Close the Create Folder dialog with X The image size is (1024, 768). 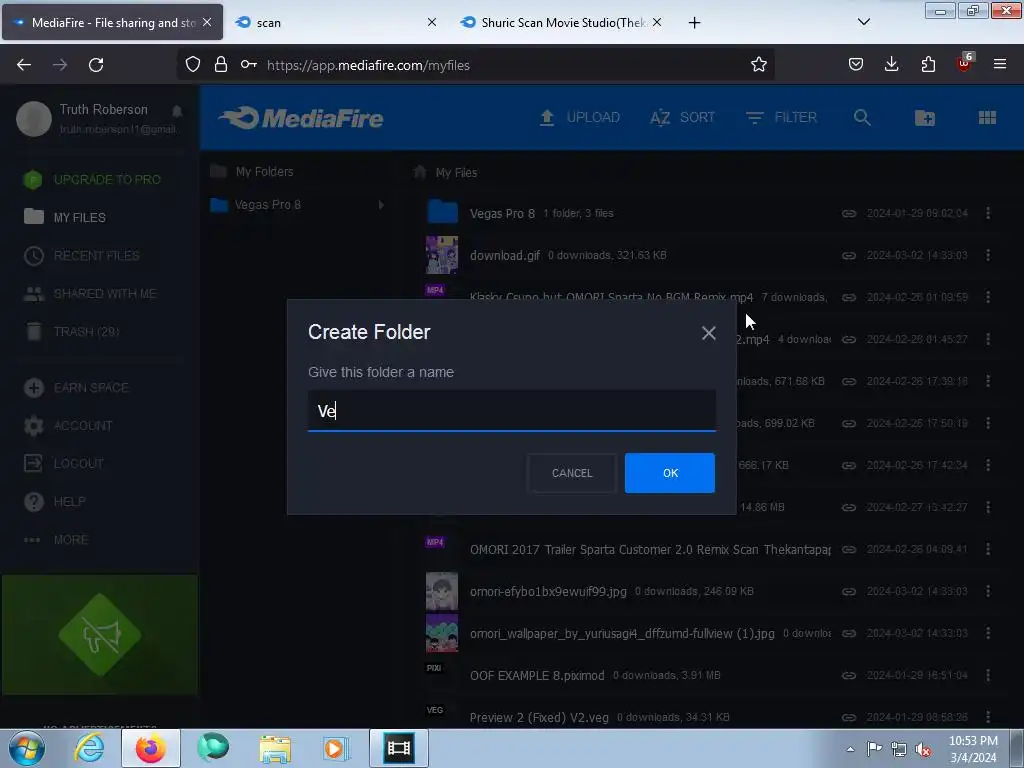(x=709, y=333)
